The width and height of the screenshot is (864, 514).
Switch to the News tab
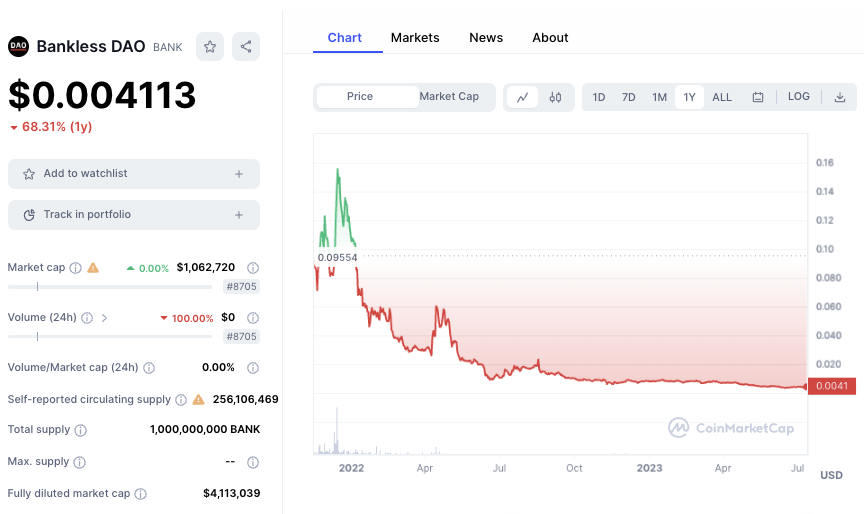click(x=486, y=38)
